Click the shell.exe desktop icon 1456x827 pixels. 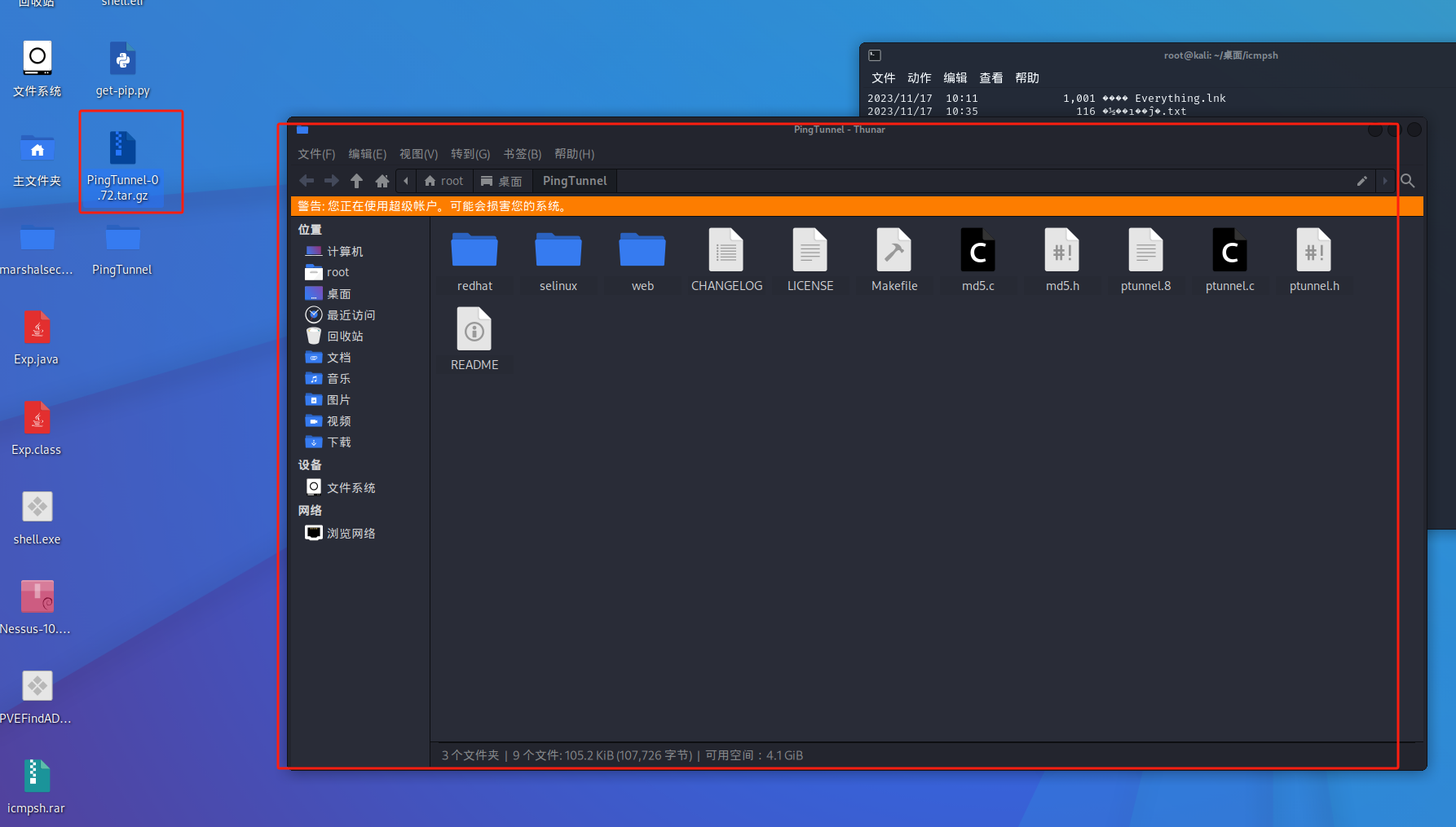point(37,518)
